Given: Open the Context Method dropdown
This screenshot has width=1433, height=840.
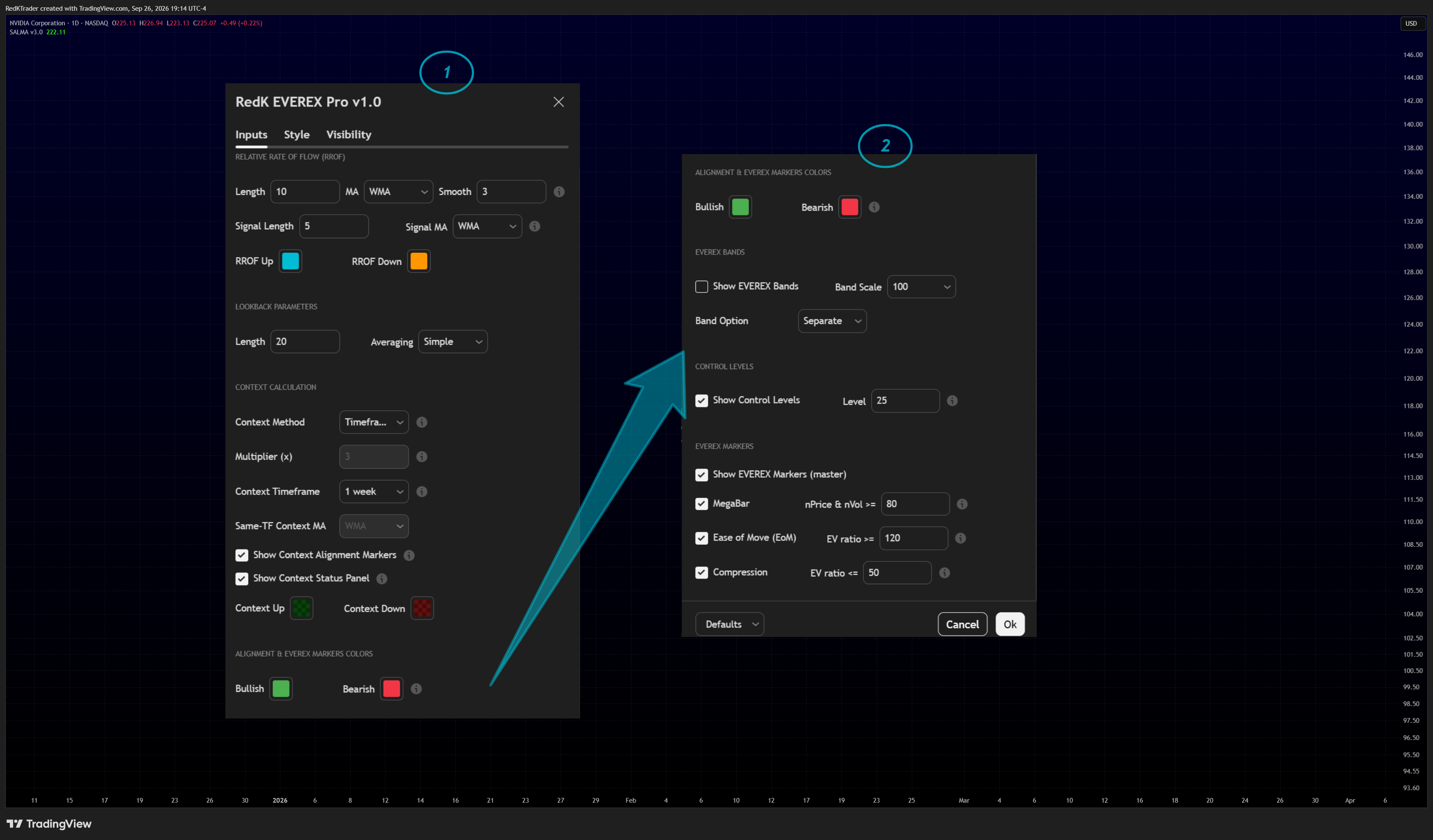Looking at the screenshot, I should 373,422.
